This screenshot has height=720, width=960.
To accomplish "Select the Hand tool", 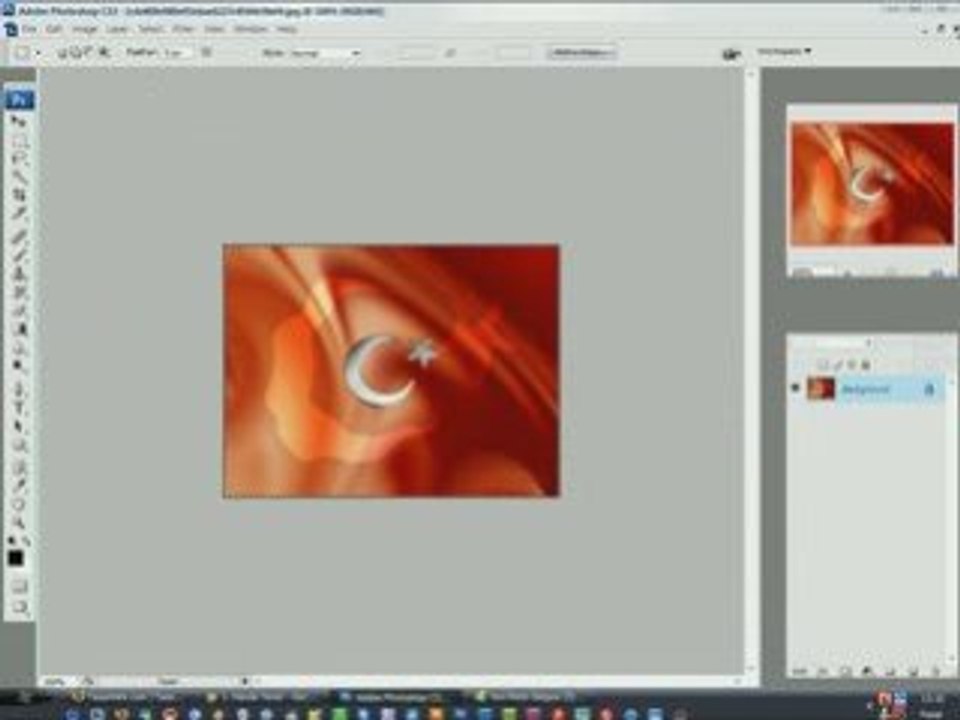I will click(20, 505).
